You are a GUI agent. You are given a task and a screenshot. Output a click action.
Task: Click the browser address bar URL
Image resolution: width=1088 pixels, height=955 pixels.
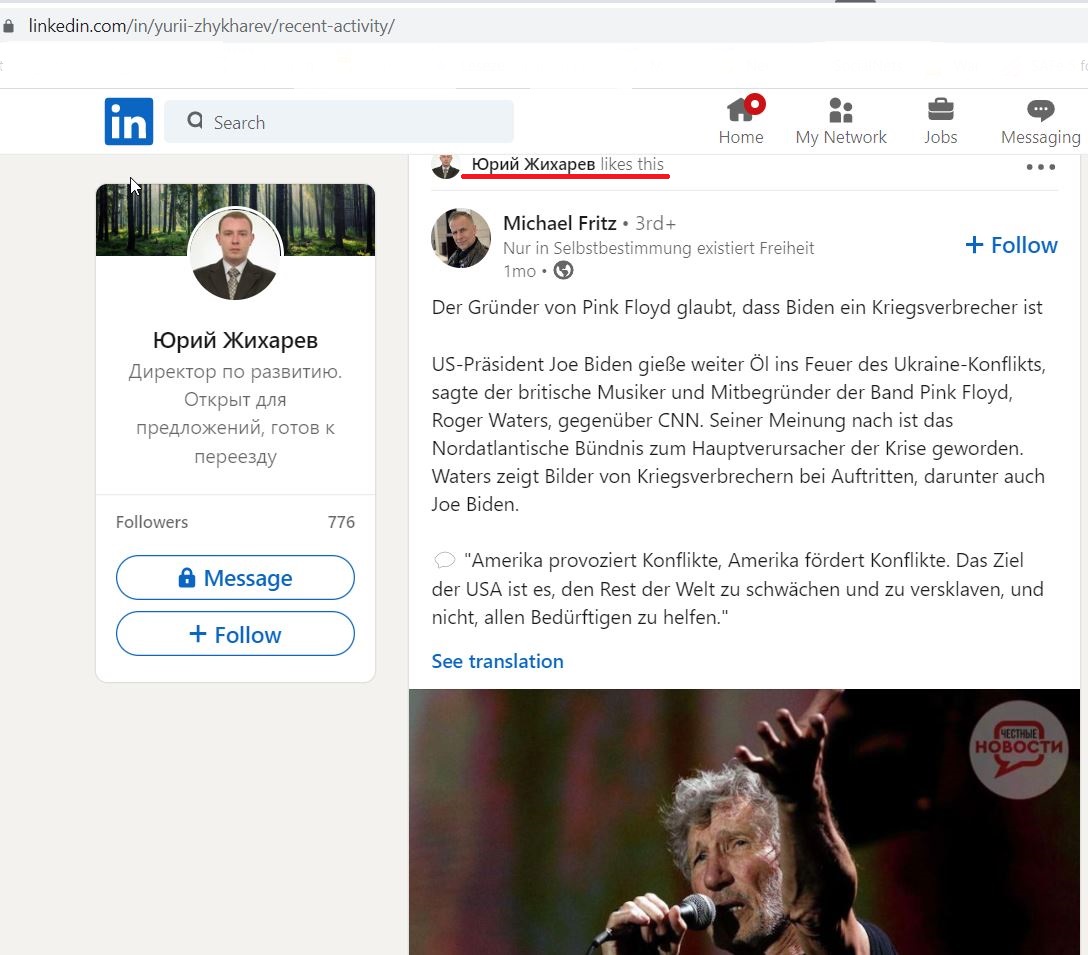[212, 26]
